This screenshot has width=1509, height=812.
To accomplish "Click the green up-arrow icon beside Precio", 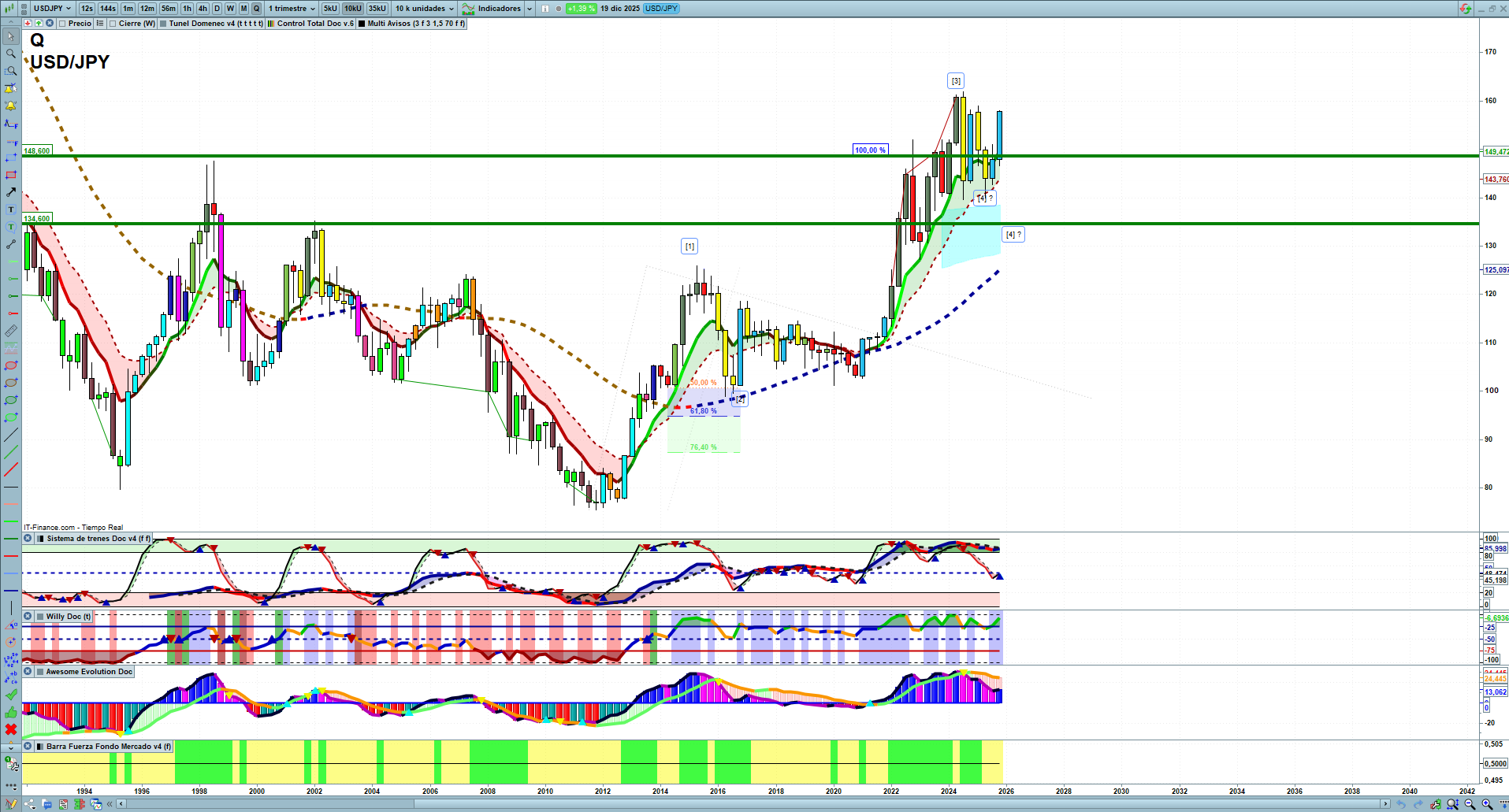I will (x=39, y=24).
